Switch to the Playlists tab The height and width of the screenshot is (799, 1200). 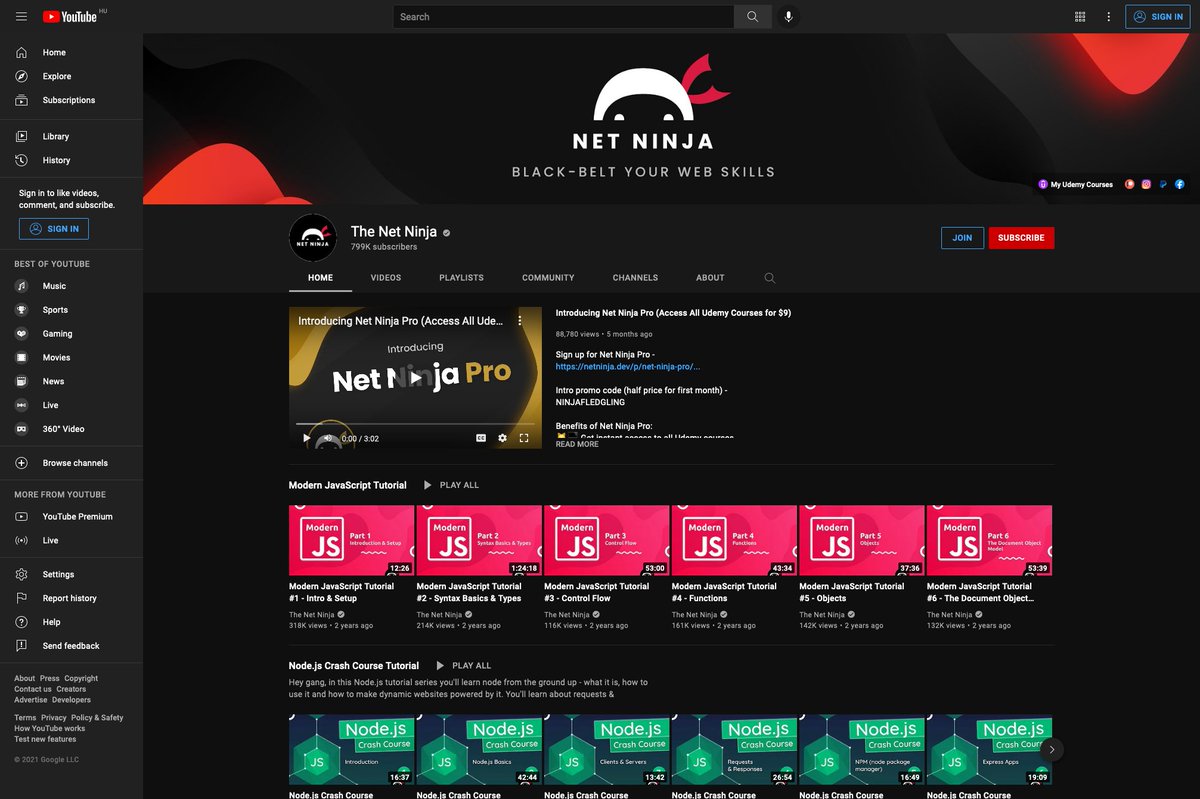click(461, 278)
